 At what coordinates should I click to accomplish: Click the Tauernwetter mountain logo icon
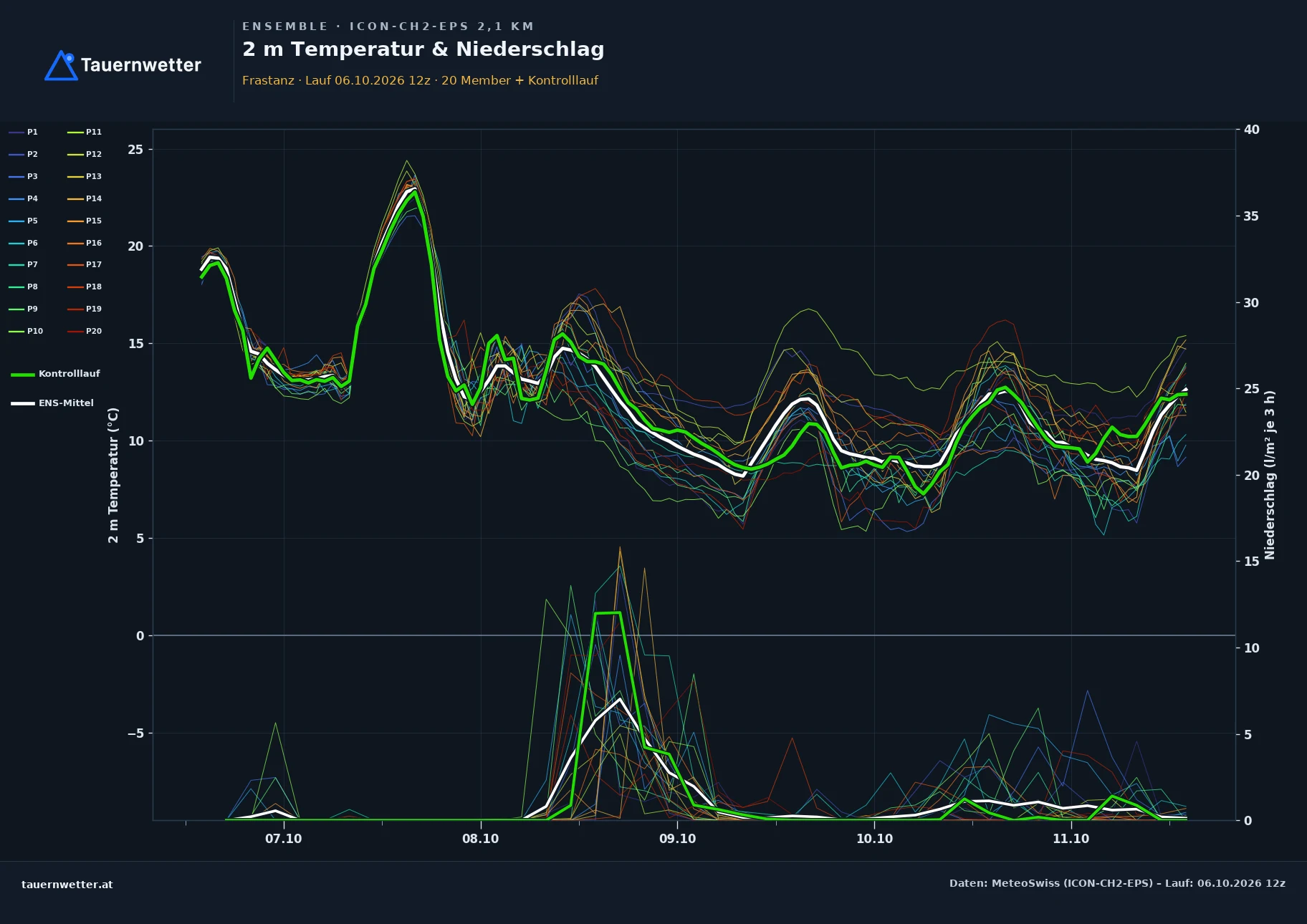(x=62, y=65)
